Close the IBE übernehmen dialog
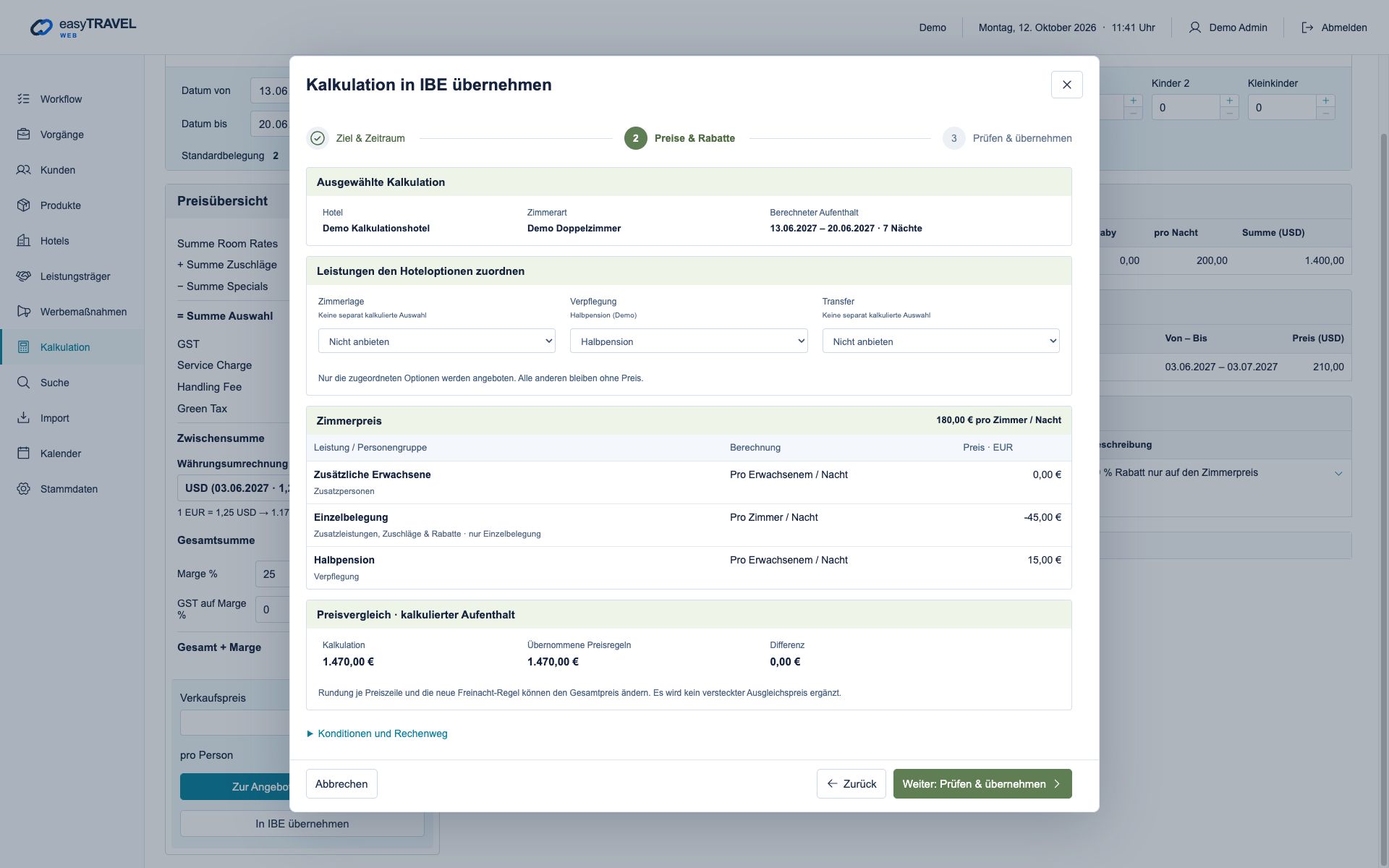Screen dimensions: 1389x868 [1066, 85]
